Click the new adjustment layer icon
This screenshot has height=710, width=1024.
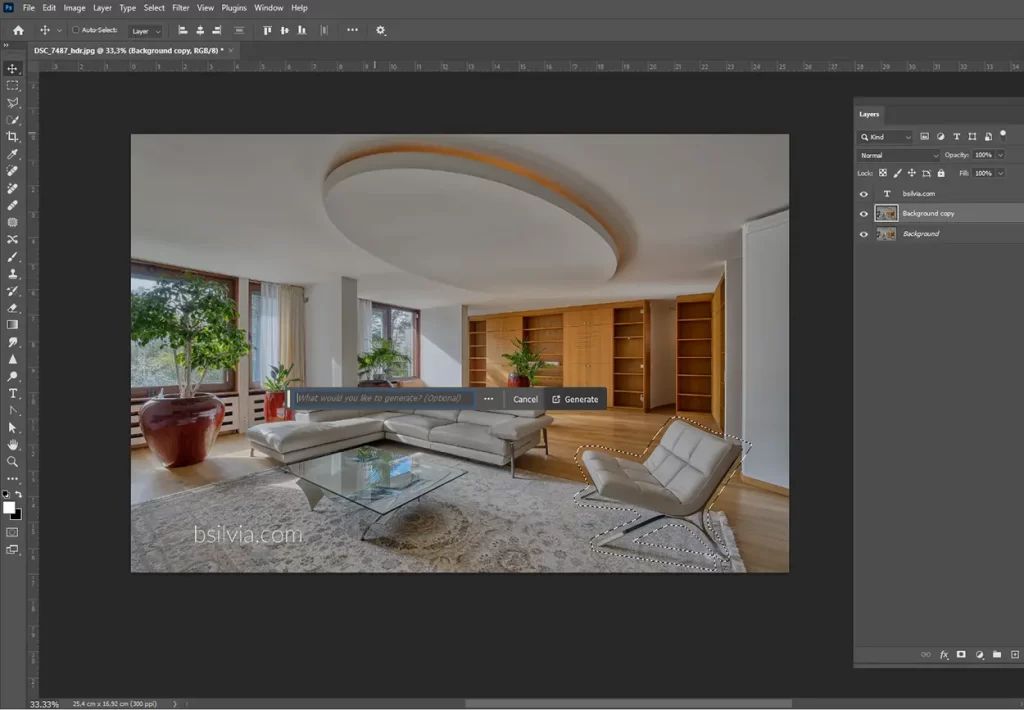click(979, 654)
